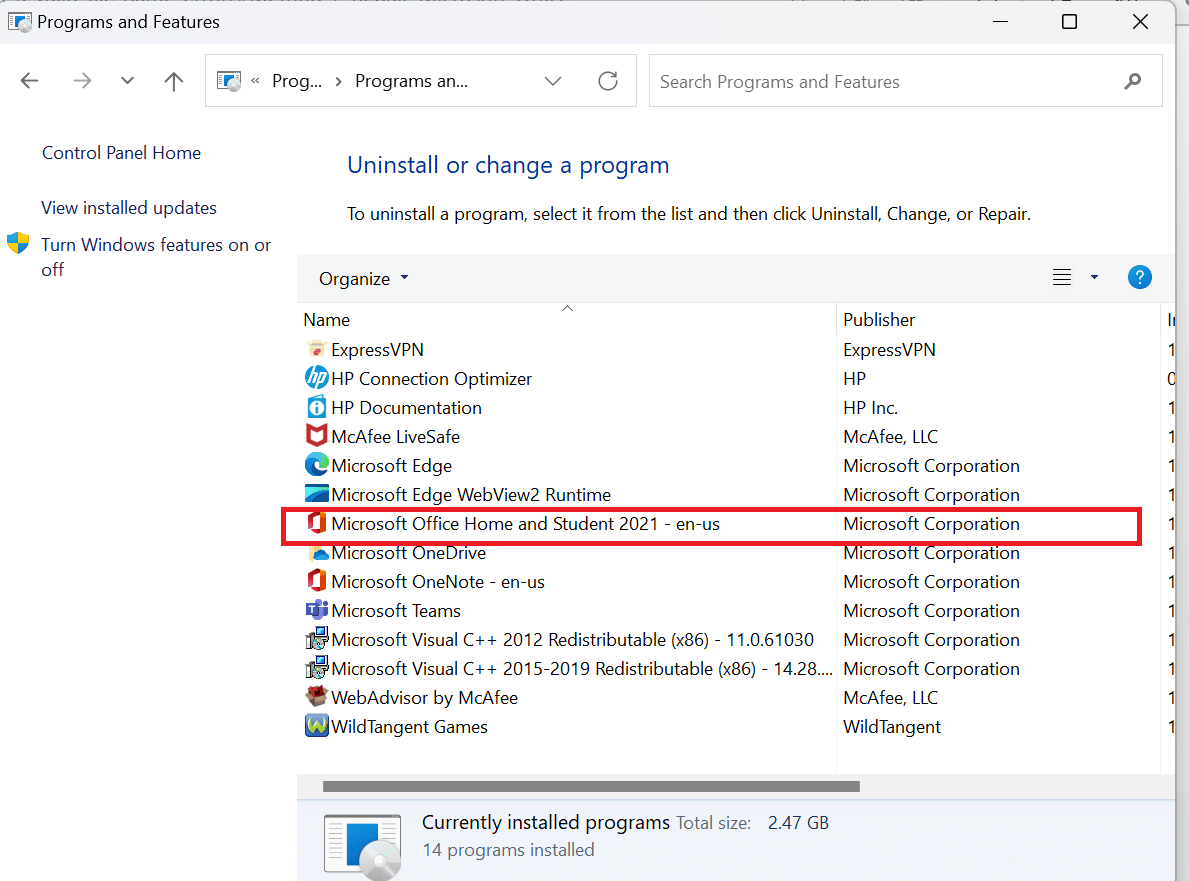Image resolution: width=1189 pixels, height=881 pixels.
Task: Click the Control Panel address bar icon
Action: [228, 80]
